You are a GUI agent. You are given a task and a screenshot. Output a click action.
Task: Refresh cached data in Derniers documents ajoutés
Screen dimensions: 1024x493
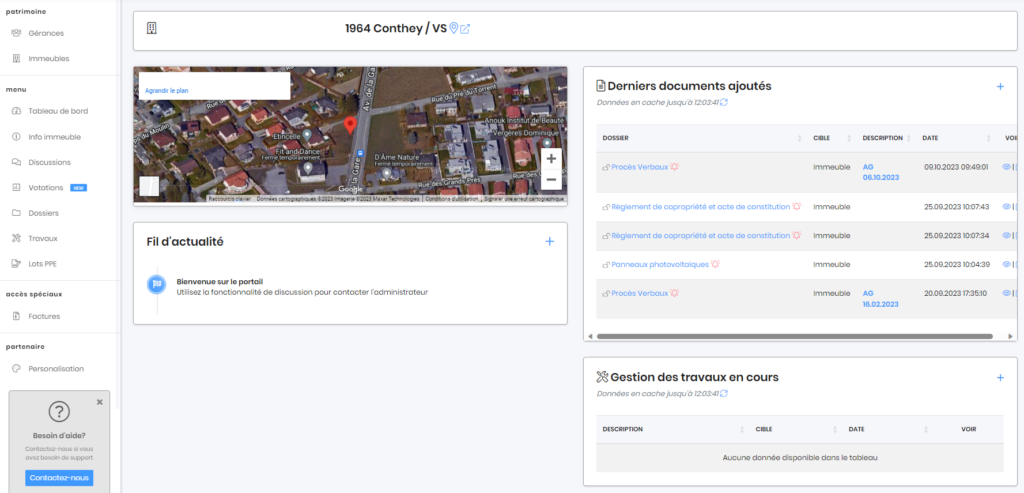click(x=724, y=102)
